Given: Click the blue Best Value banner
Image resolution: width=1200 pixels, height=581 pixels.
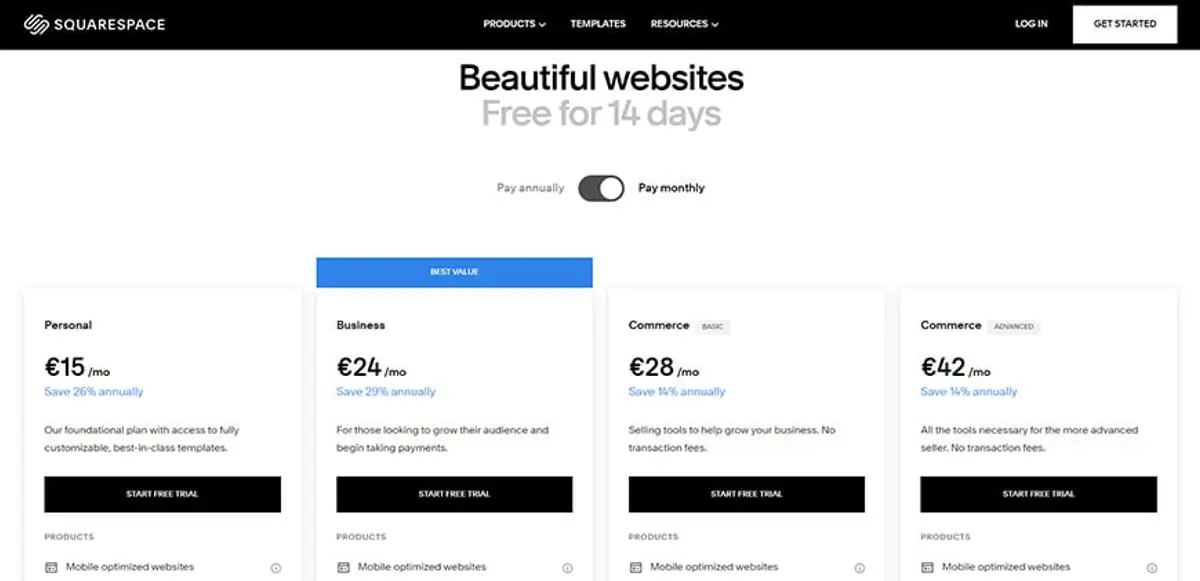Looking at the screenshot, I should 454,271.
